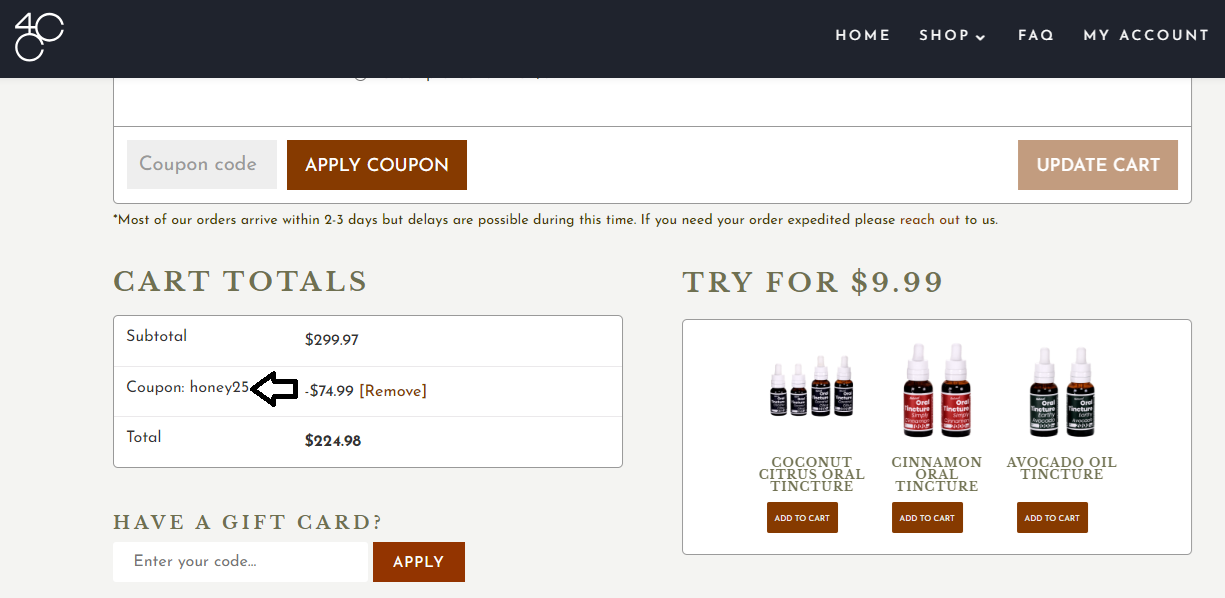Add Cinnamon Oral Tincture to cart
The width and height of the screenshot is (1225, 598).
pos(927,517)
